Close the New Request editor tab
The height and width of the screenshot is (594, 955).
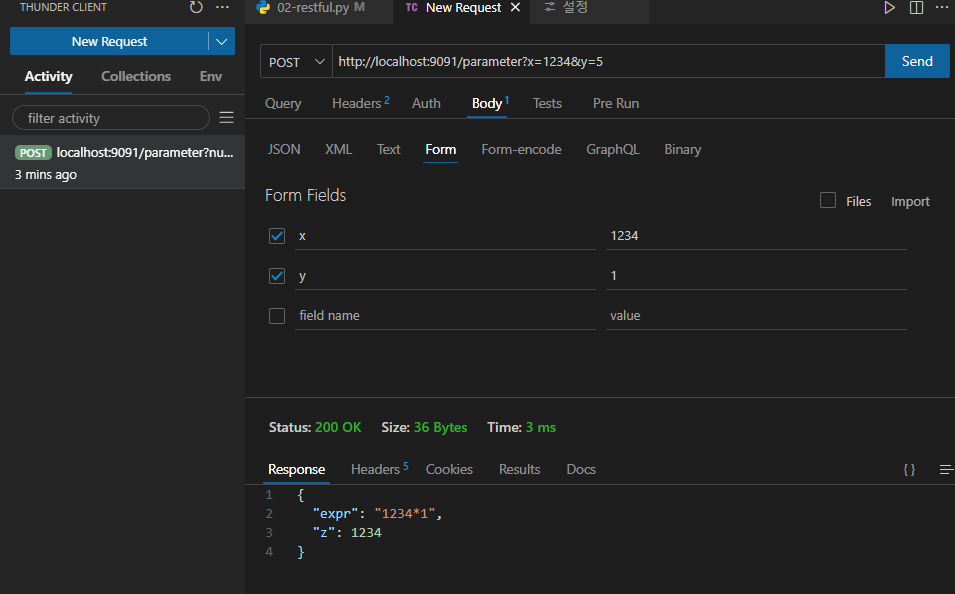click(x=515, y=7)
